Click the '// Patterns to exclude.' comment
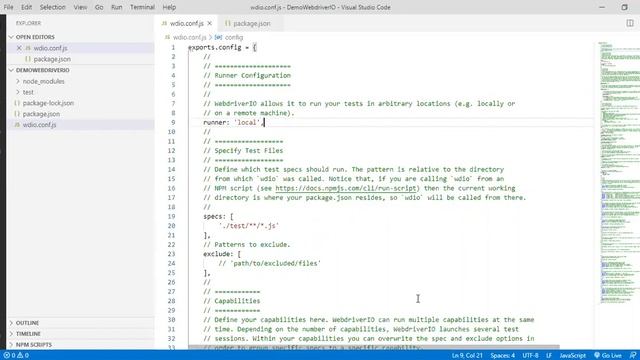 (x=247, y=245)
